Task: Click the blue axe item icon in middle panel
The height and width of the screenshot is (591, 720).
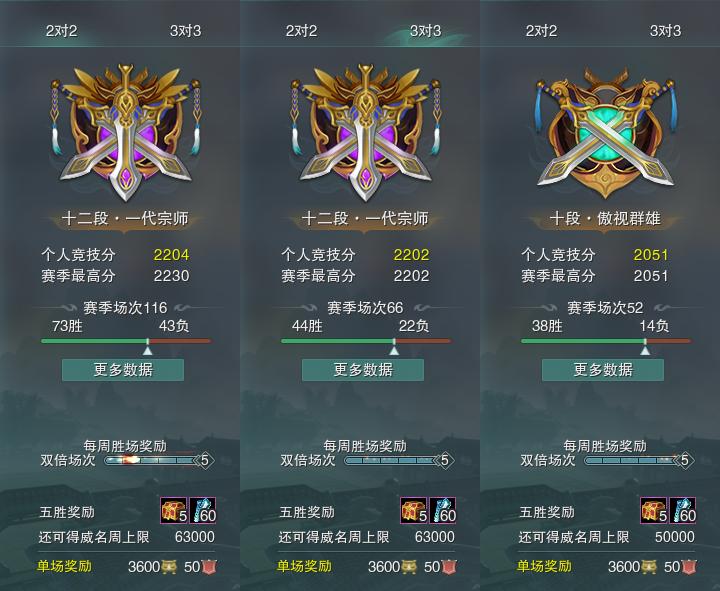Action: [443, 510]
